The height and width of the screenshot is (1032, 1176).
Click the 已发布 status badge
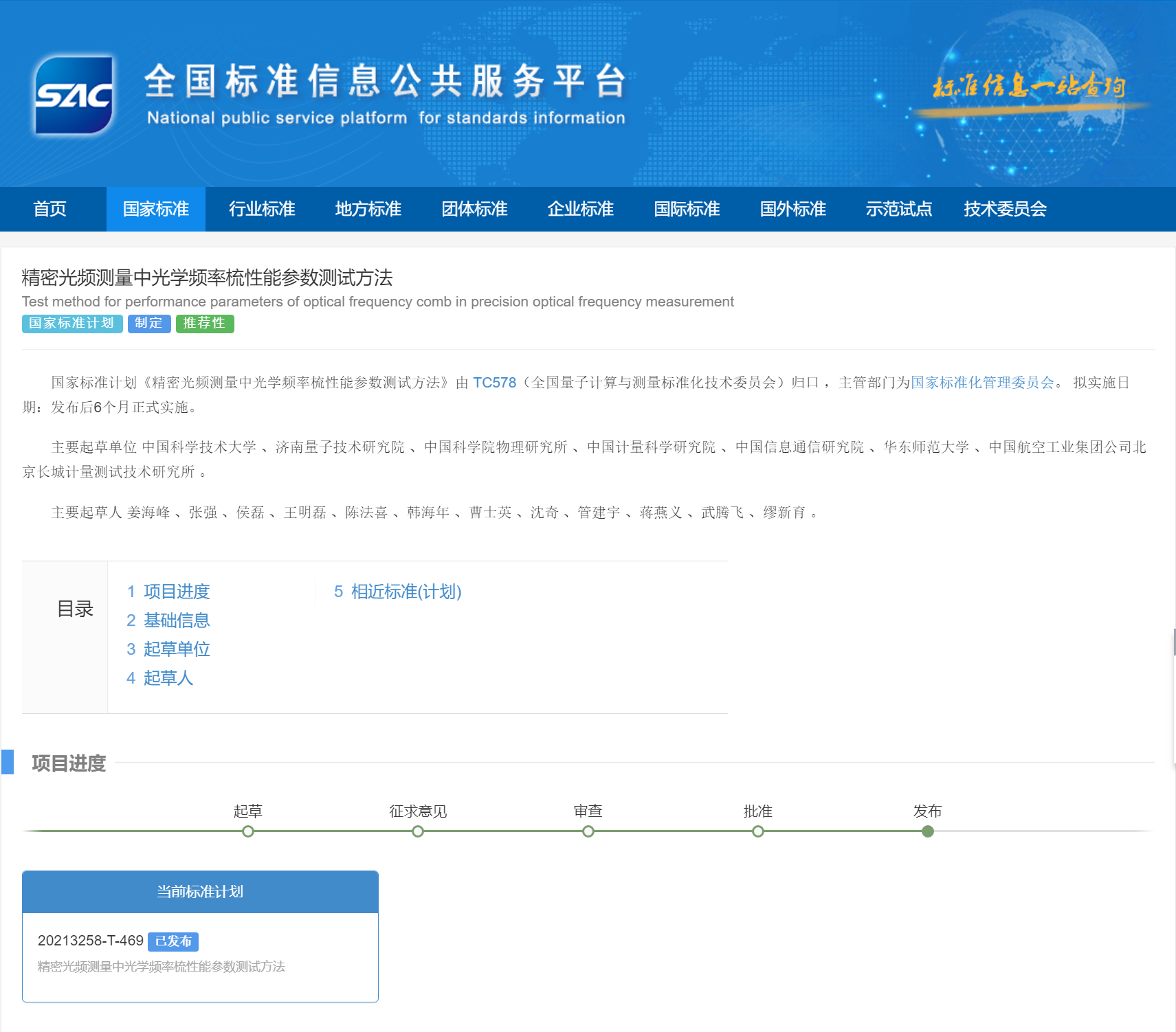click(173, 941)
